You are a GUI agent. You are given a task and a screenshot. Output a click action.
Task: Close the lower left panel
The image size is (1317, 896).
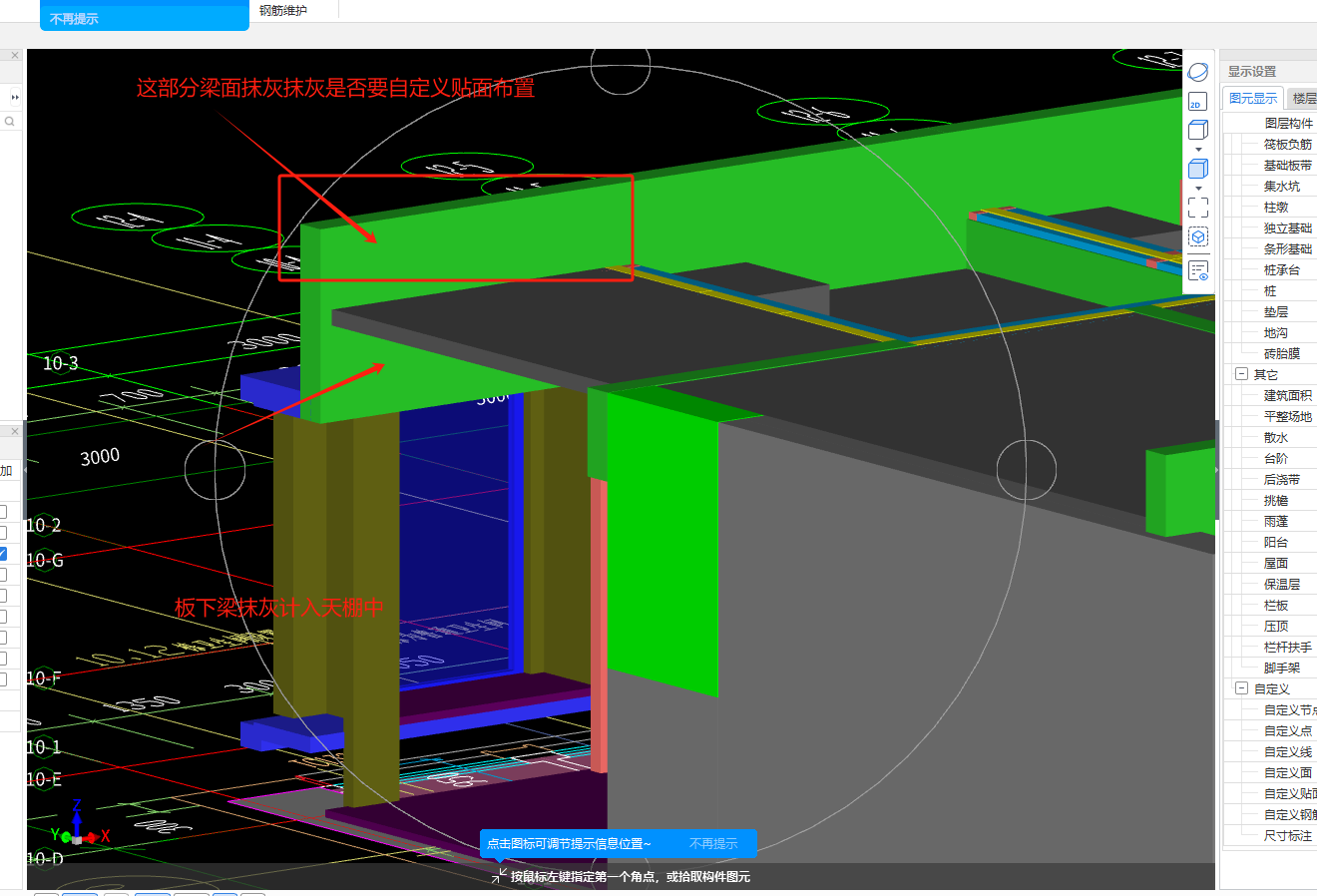15,431
